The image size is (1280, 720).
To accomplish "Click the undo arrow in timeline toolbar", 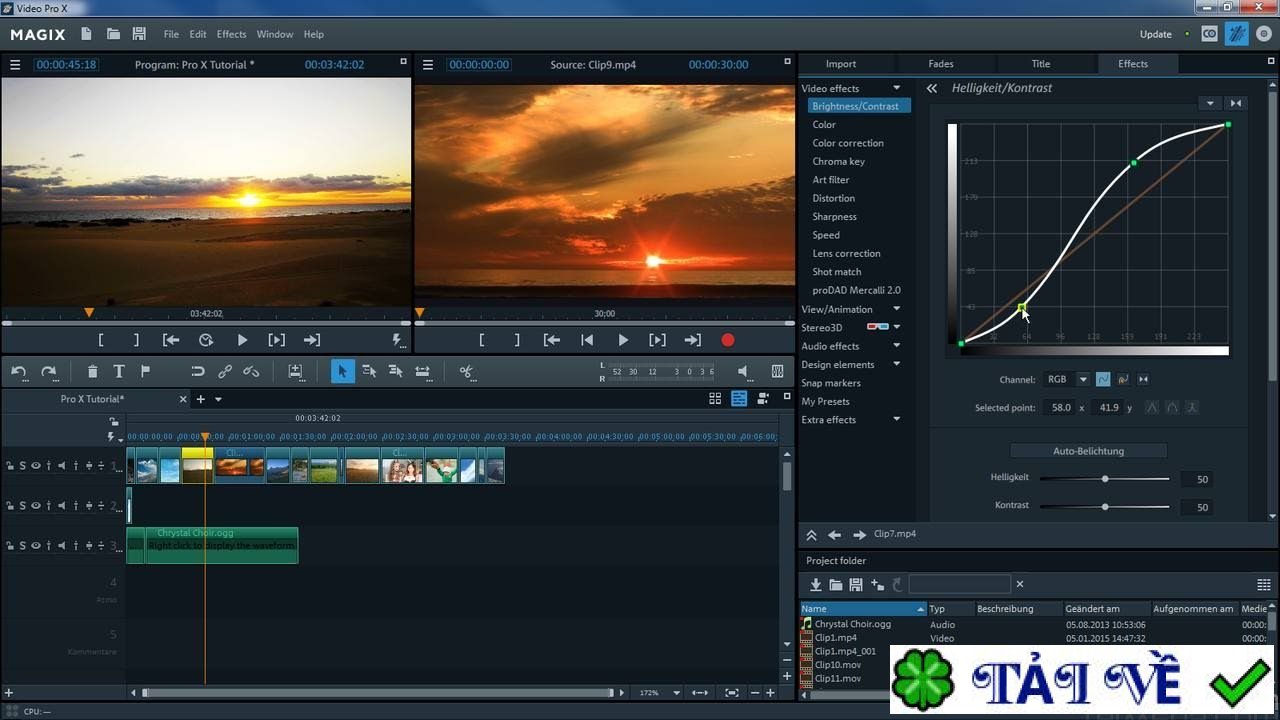I will coord(19,371).
